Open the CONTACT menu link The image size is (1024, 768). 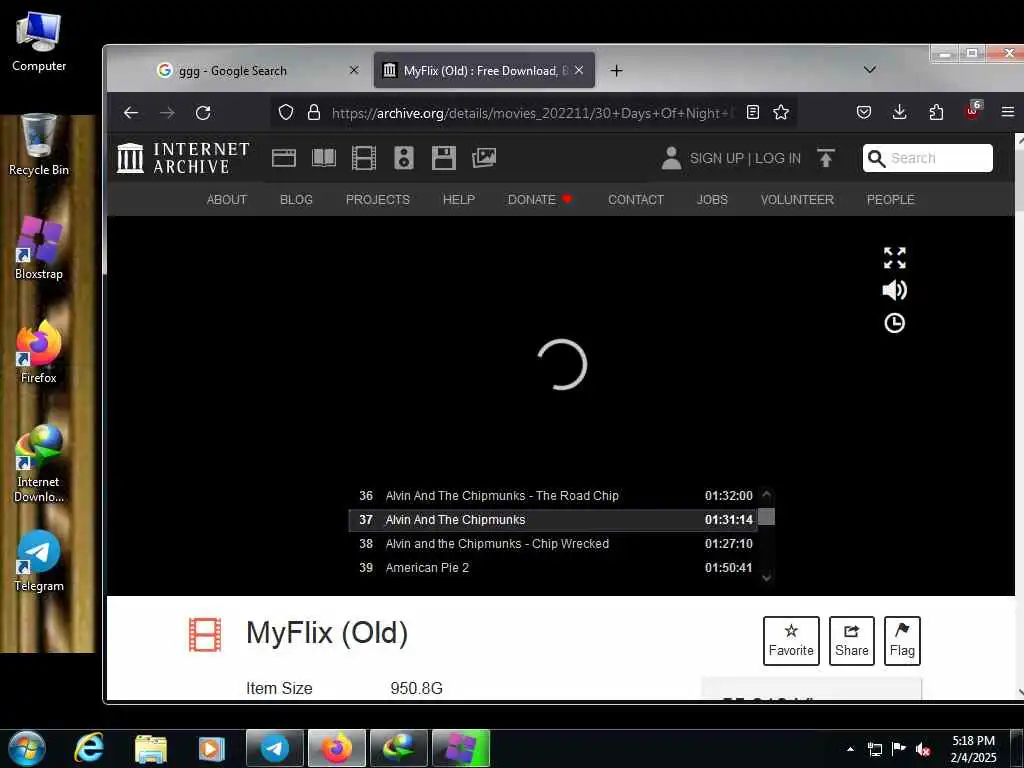coord(635,200)
